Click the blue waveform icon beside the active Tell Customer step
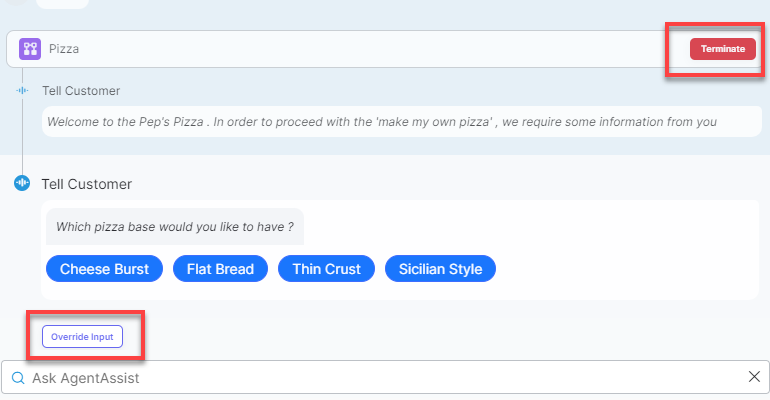 tap(22, 184)
